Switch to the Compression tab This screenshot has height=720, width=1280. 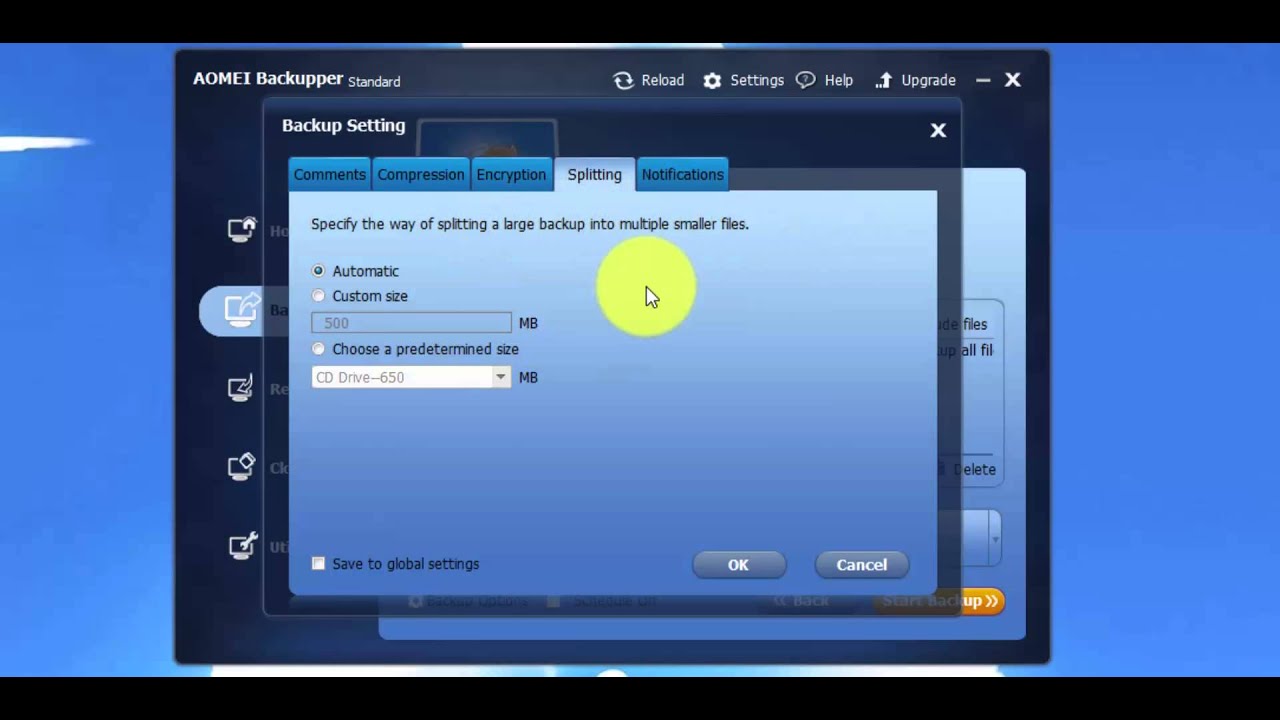(421, 174)
